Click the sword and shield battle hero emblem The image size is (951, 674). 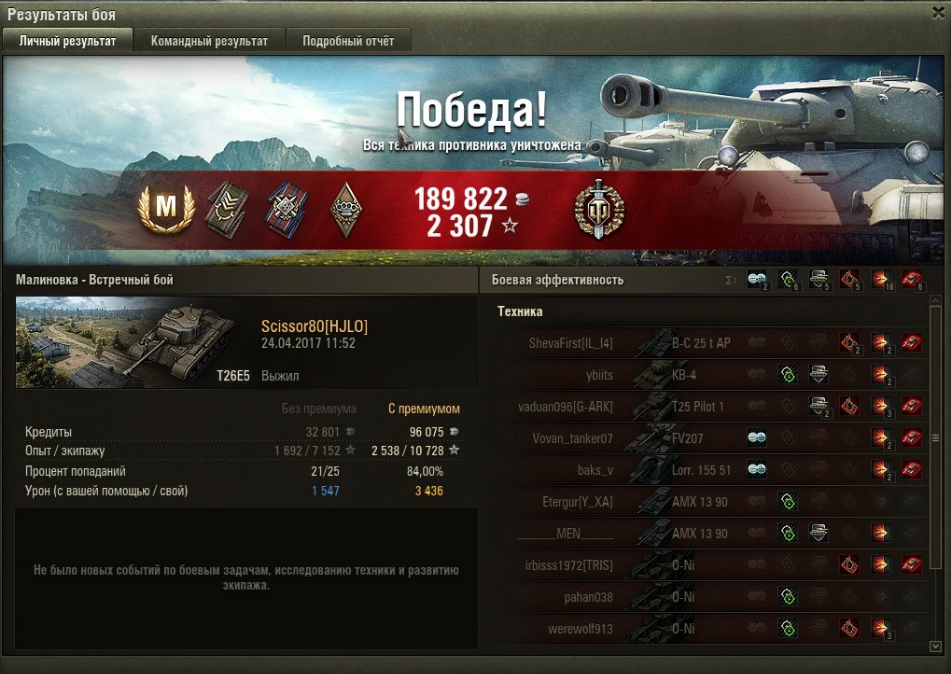pos(599,209)
